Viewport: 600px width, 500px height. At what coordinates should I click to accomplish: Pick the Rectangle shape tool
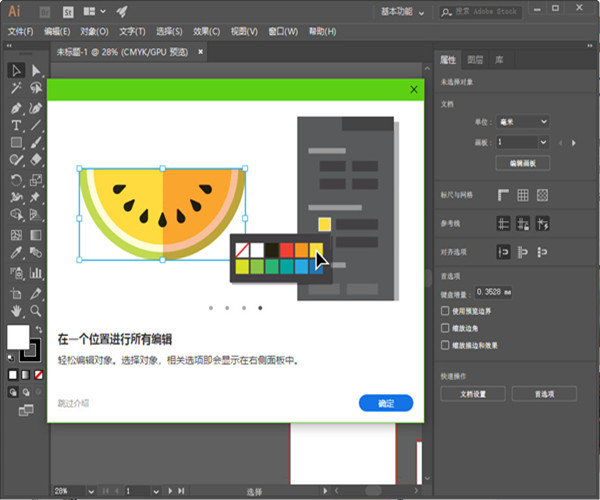pyautogui.click(x=16, y=143)
